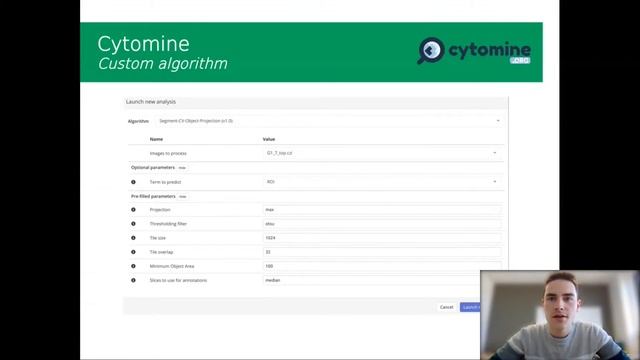The image size is (640, 360).
Task: Hide the Optional parameters section
Action: [182, 168]
